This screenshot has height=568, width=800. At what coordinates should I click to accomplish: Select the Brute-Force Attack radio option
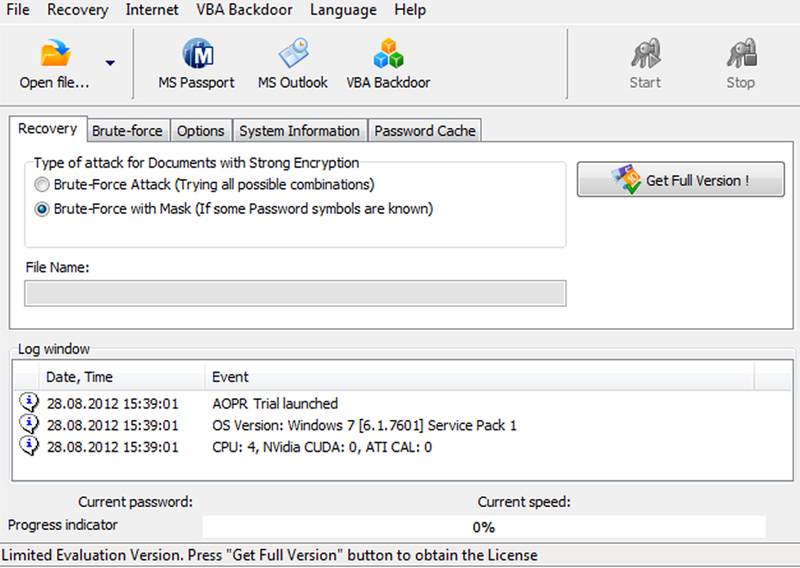[x=42, y=184]
